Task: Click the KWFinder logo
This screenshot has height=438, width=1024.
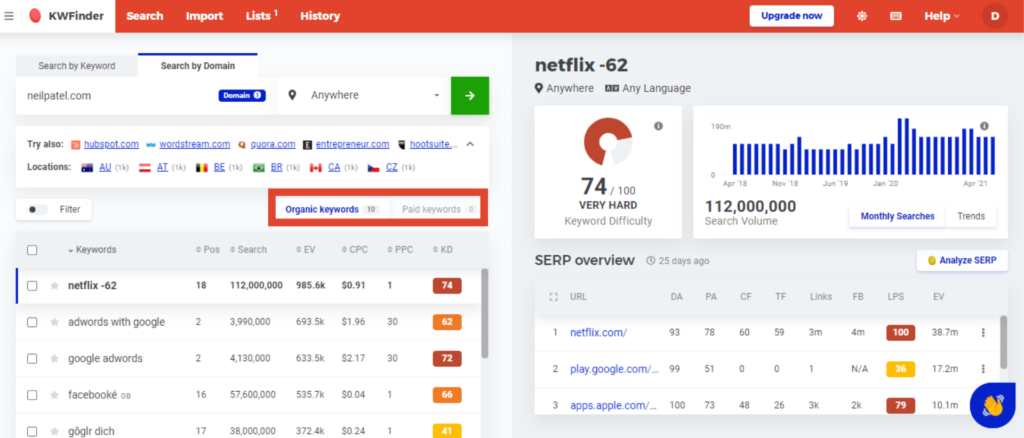Action: [x=67, y=16]
